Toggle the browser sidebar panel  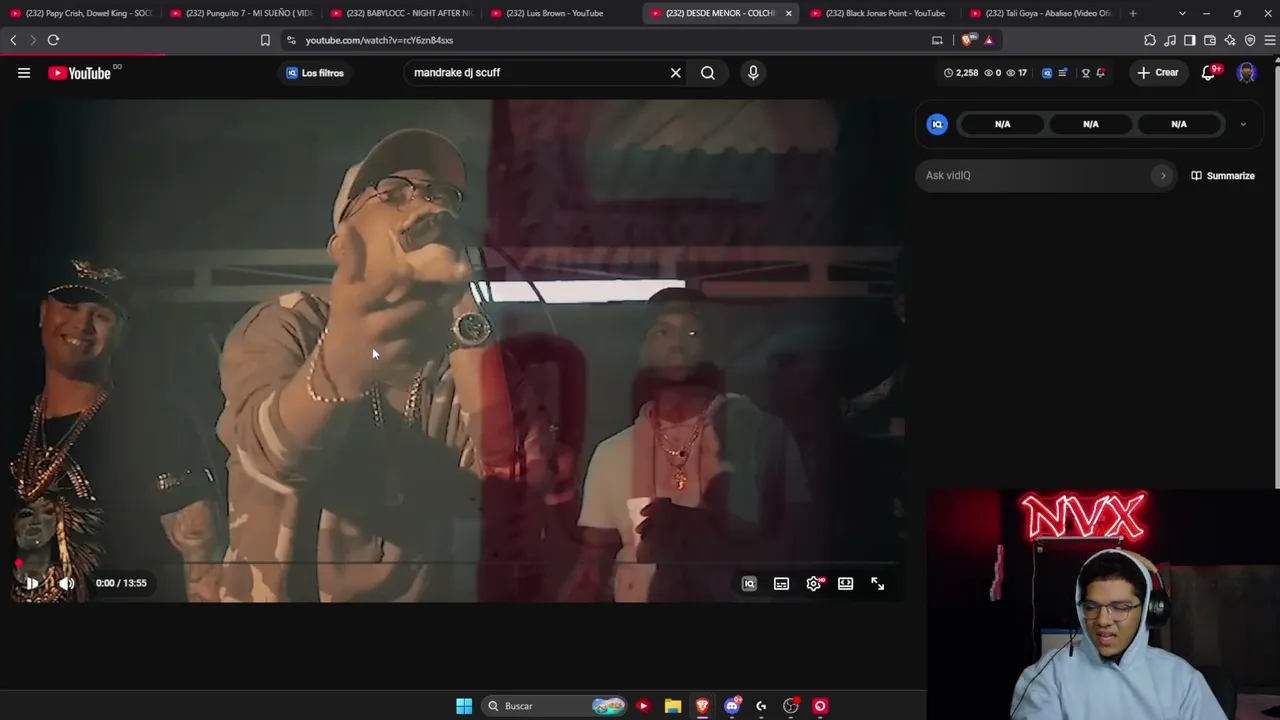click(x=1190, y=40)
